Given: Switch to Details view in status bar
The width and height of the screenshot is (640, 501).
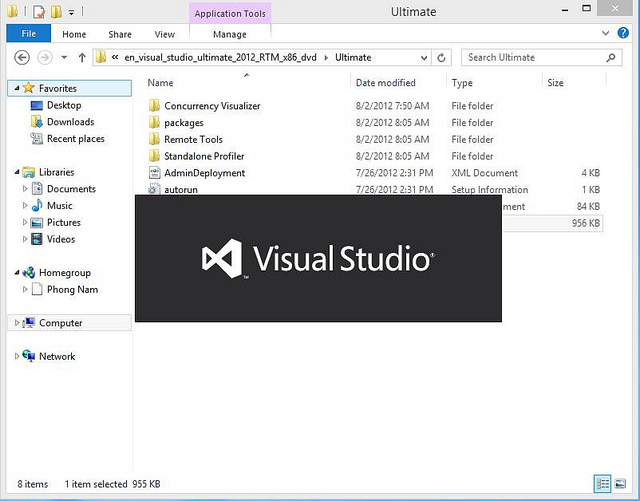Looking at the screenshot, I should point(602,484).
